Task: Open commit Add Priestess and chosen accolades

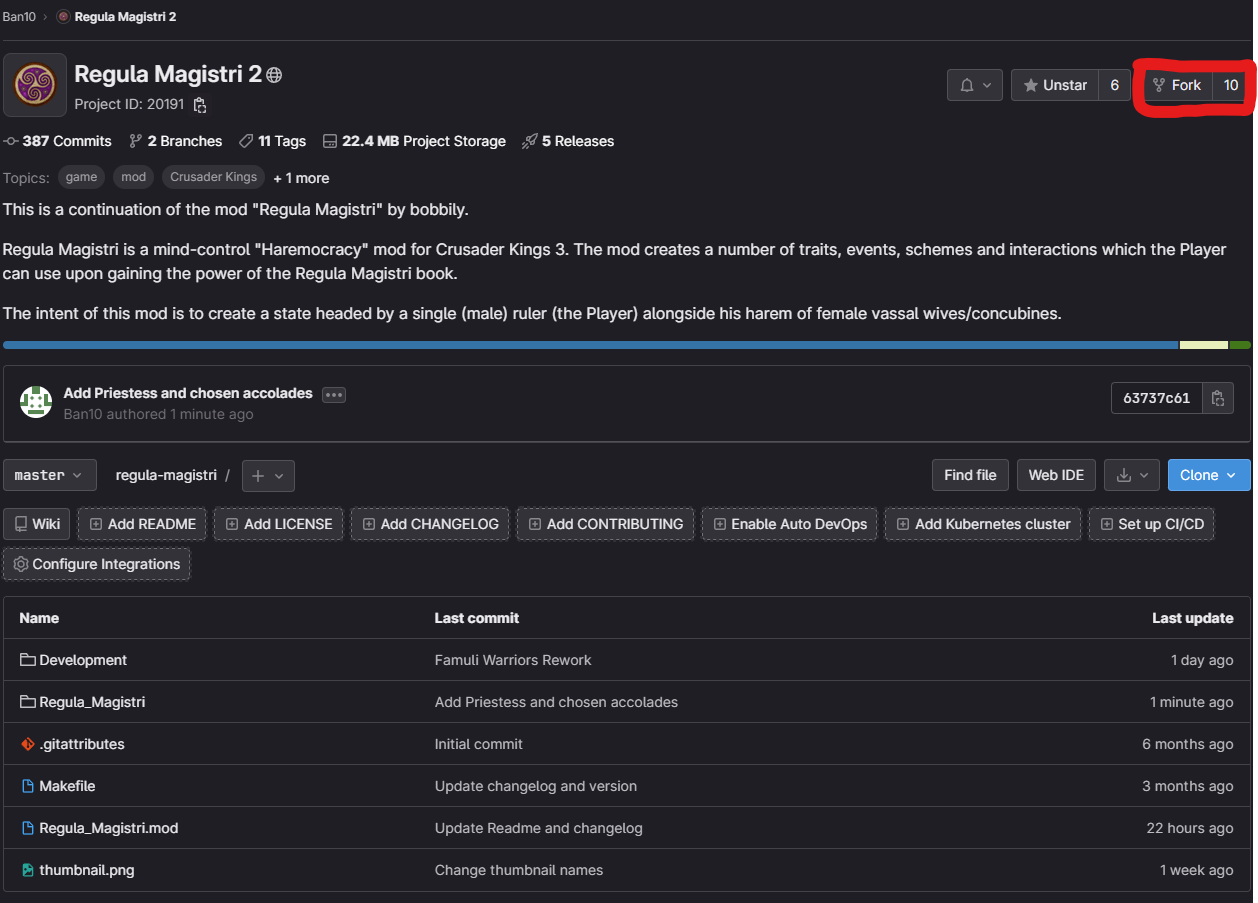Action: 188,393
